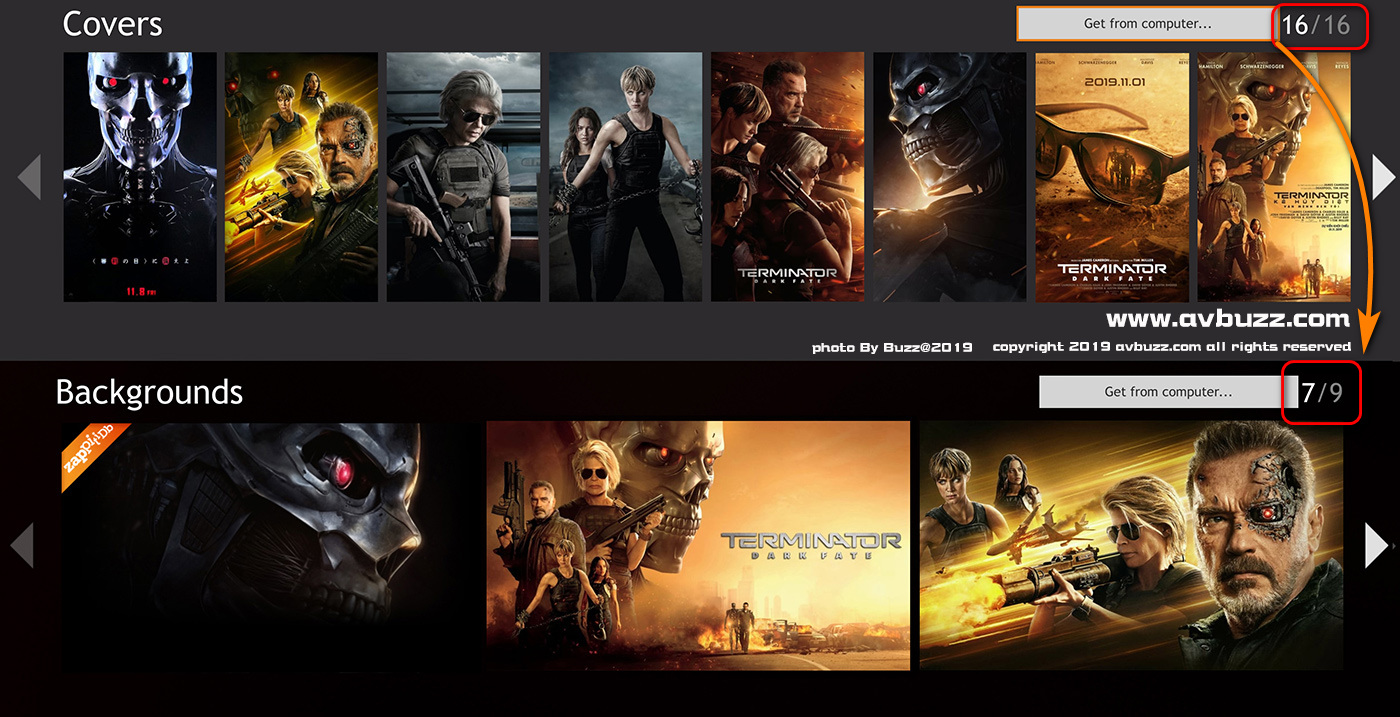Click the Covers right scroll arrow
The width and height of the screenshot is (1400, 717).
[x=1383, y=177]
